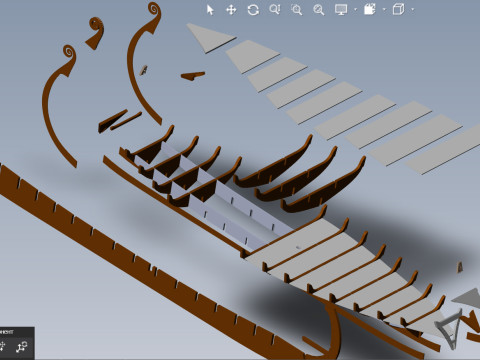480x360 pixels.
Task: Select the triangular gray deck plank
Action: (x=211, y=38)
